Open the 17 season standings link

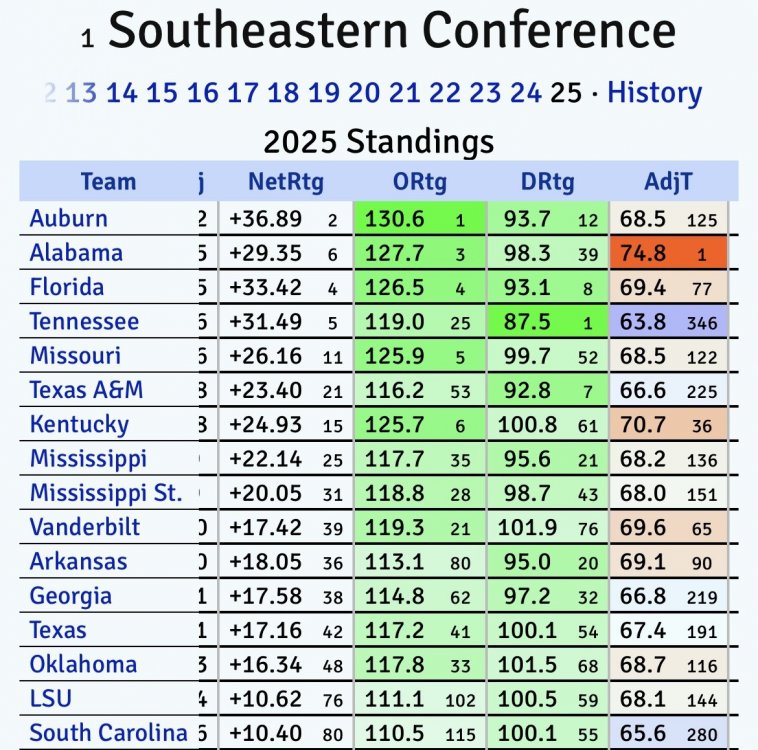point(243,93)
